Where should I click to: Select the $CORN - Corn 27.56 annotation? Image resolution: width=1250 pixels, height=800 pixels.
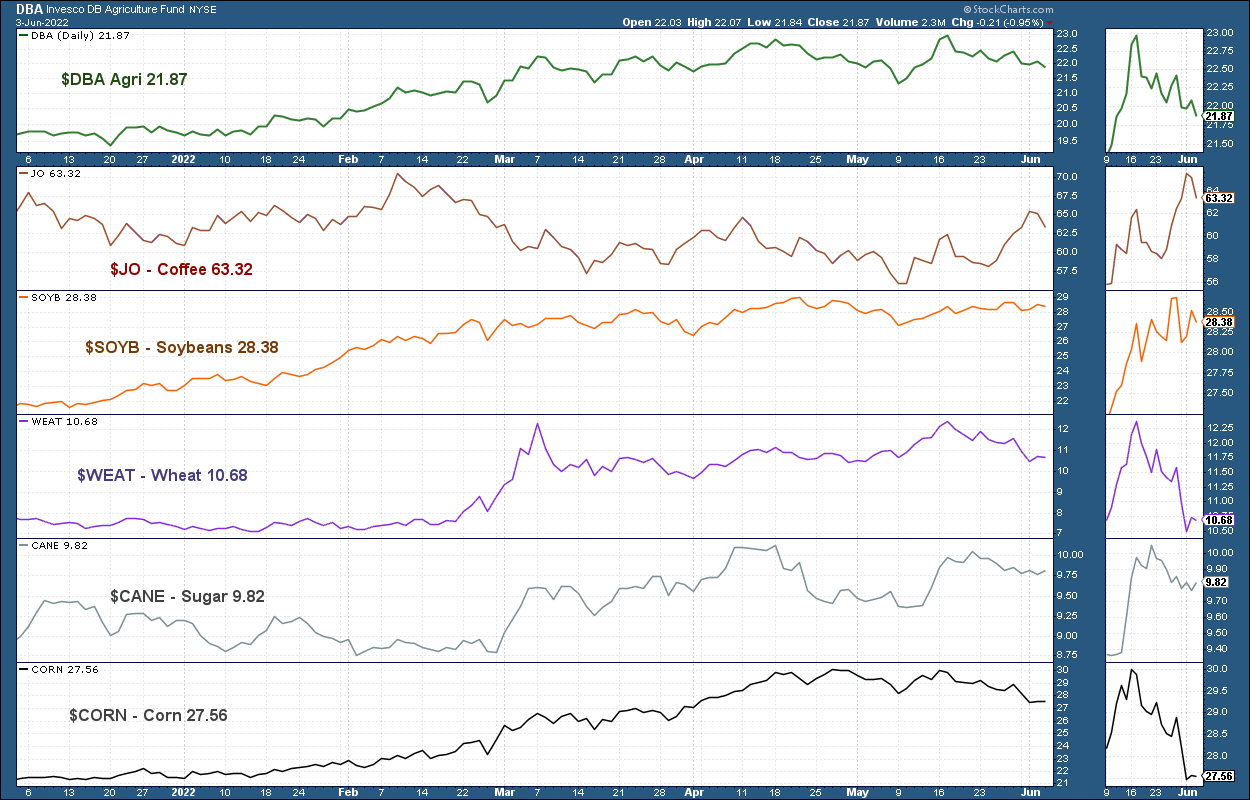tap(149, 715)
